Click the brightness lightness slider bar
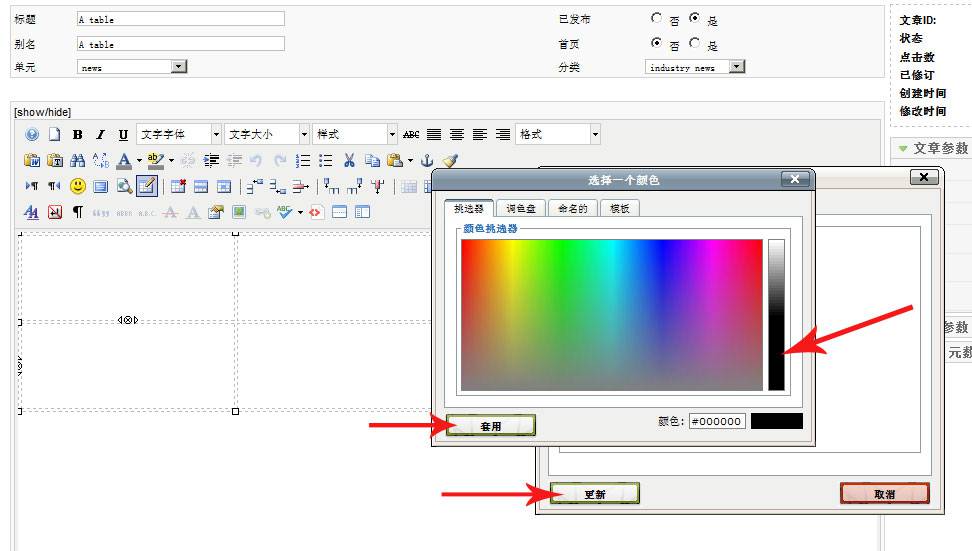 tap(776, 315)
